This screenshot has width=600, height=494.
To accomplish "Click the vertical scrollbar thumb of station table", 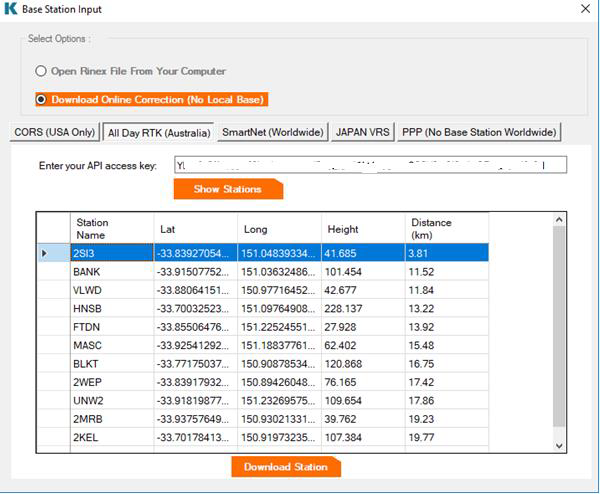I will click(559, 326).
